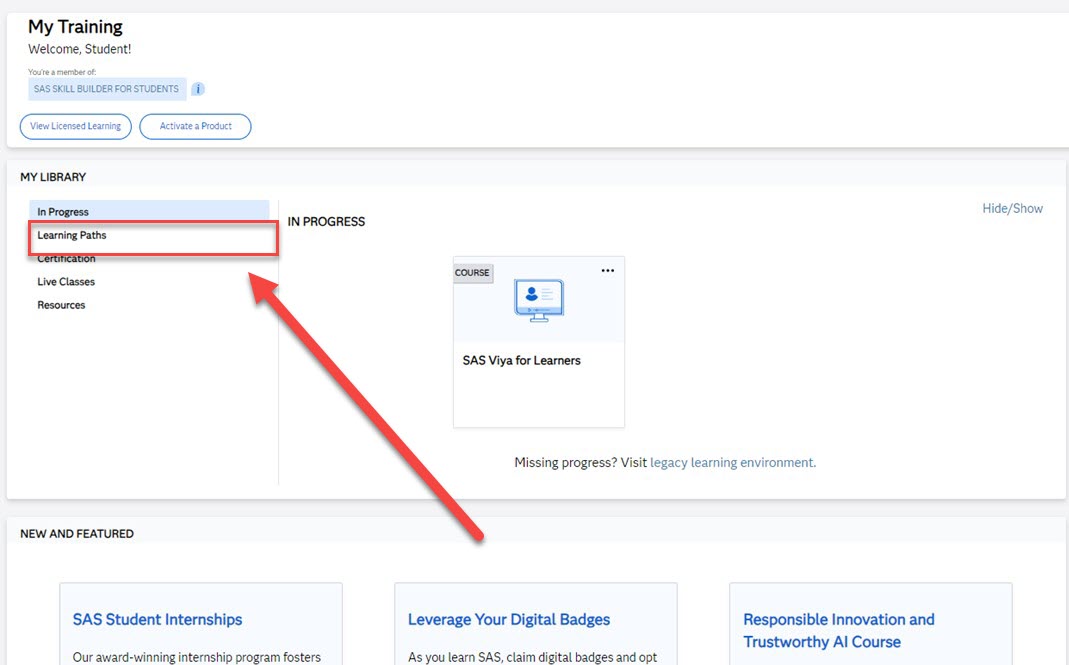This screenshot has width=1069, height=665.
Task: Open Leverage Your Digital Badges
Action: (509, 619)
